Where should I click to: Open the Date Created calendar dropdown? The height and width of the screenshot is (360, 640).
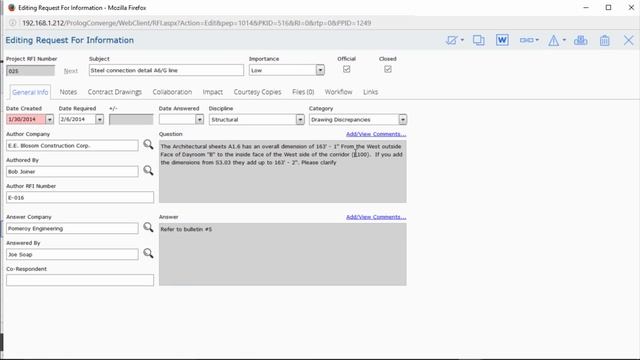point(49,119)
